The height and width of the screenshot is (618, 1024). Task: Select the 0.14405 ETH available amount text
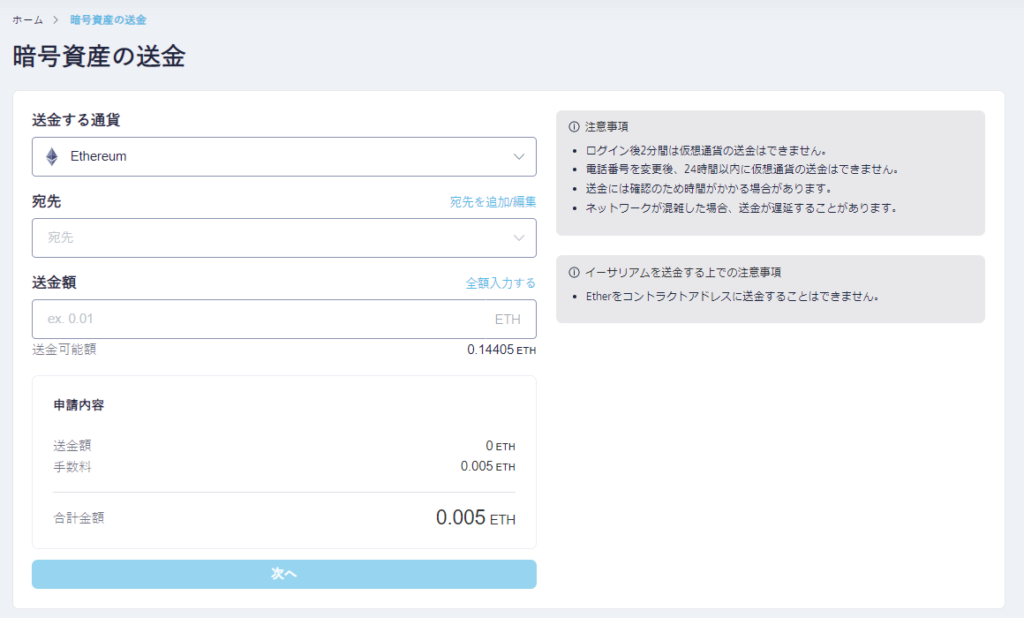(x=502, y=350)
